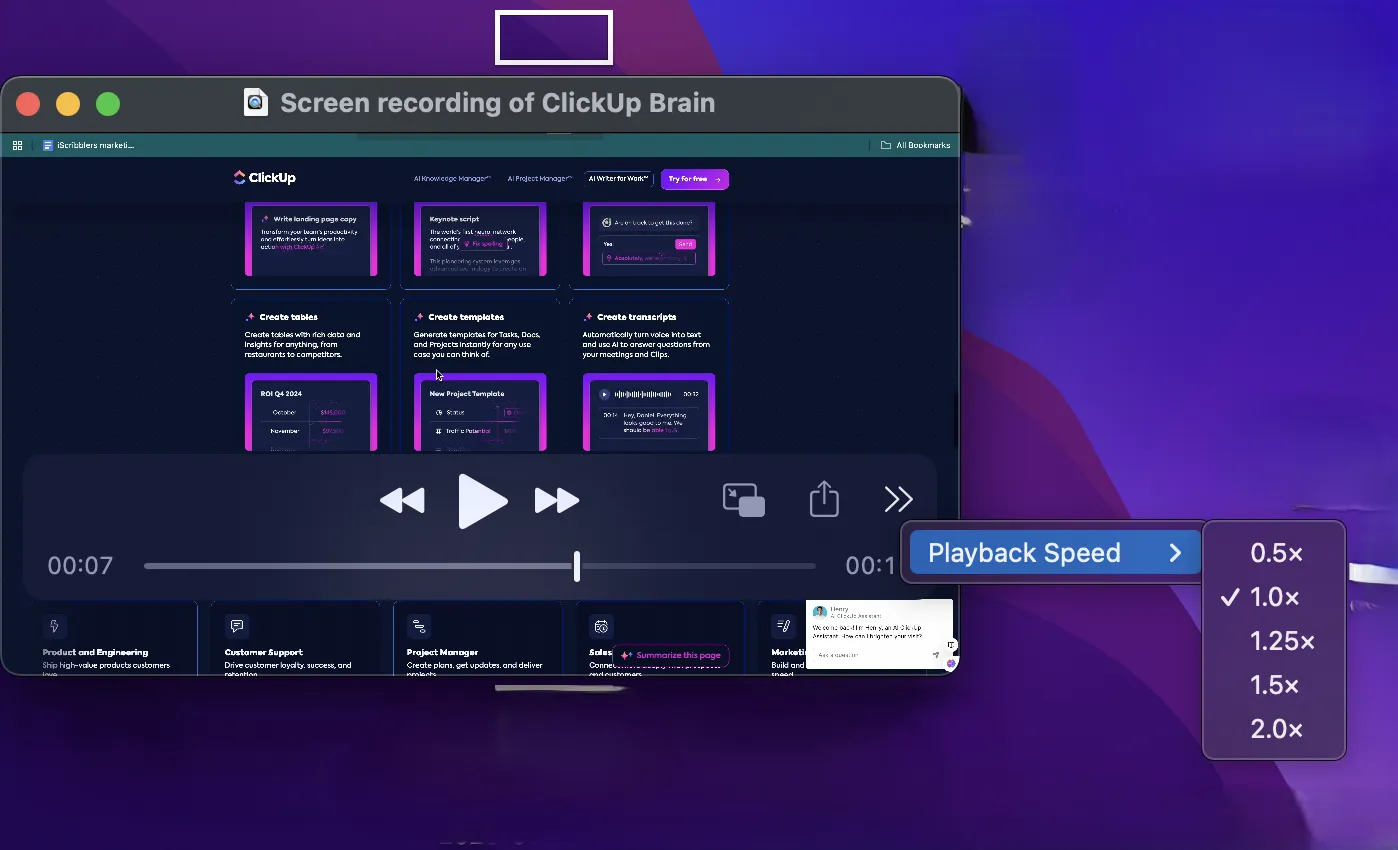Screen dimensions: 1398x850
Task: Click the sparkle icon beside Create transcripts
Action: [588, 317]
